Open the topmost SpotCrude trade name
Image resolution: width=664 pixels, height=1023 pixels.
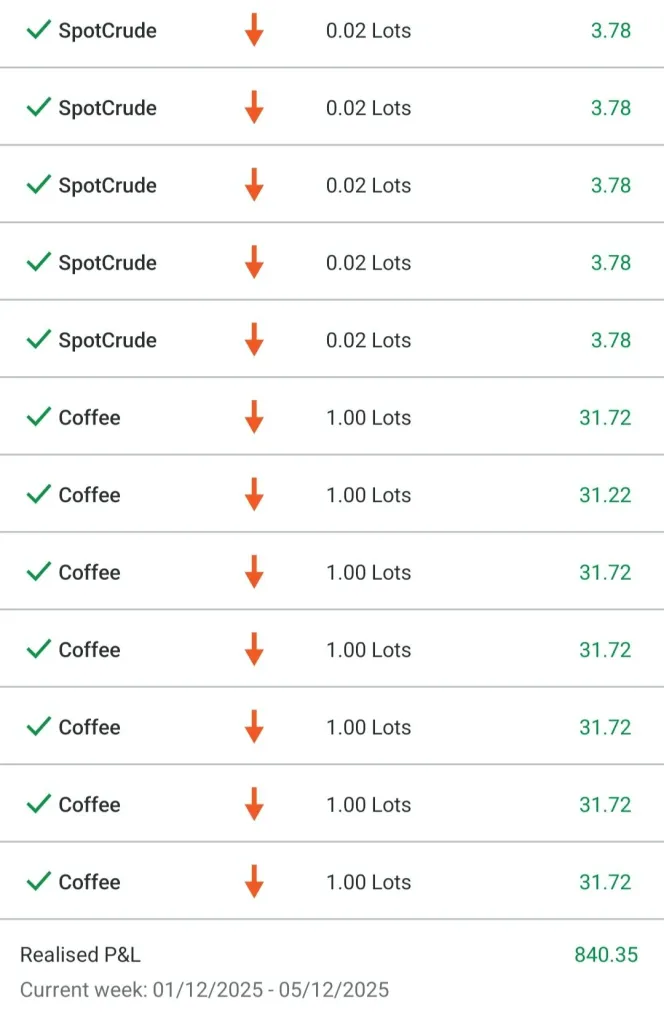pos(107,31)
